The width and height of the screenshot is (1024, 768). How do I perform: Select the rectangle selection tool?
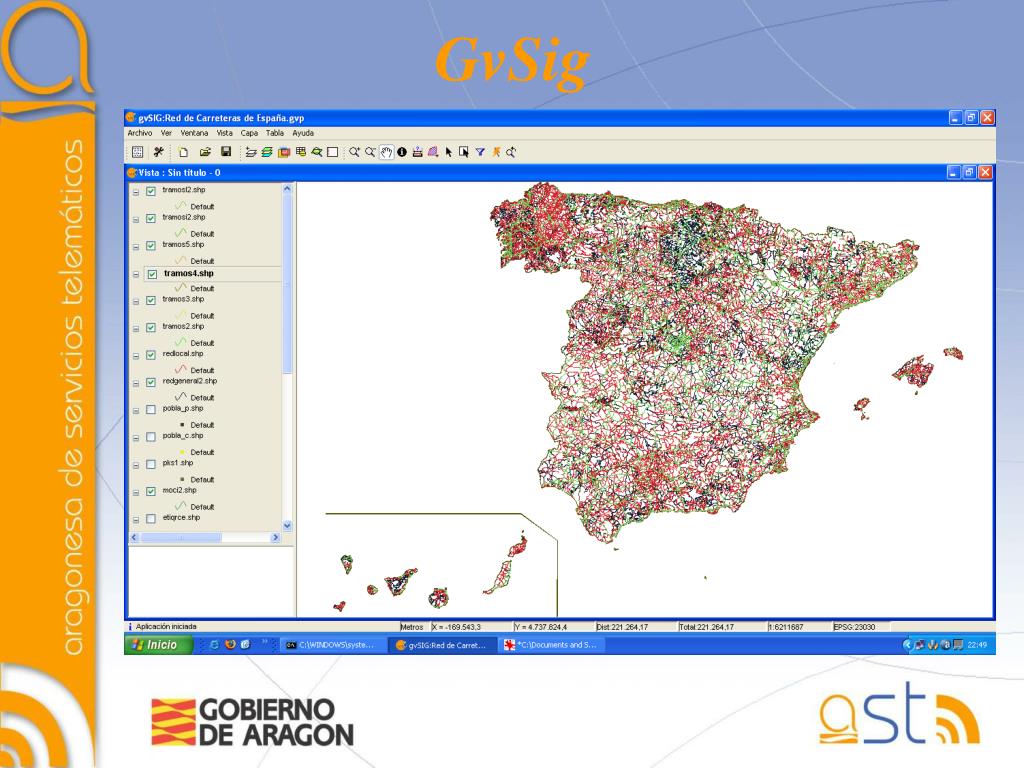(464, 152)
